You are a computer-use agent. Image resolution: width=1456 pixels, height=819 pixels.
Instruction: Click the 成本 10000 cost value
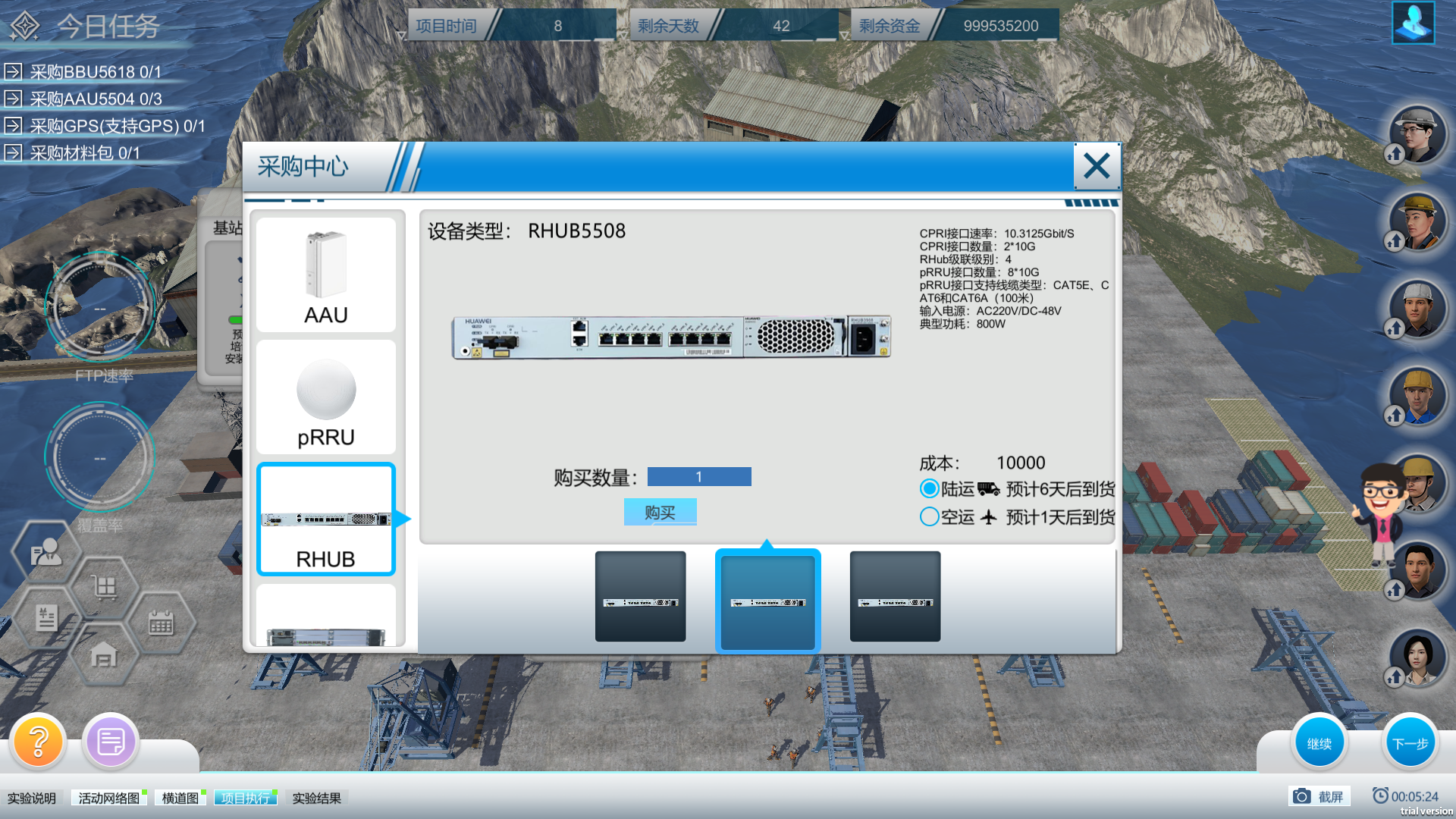(x=1021, y=463)
